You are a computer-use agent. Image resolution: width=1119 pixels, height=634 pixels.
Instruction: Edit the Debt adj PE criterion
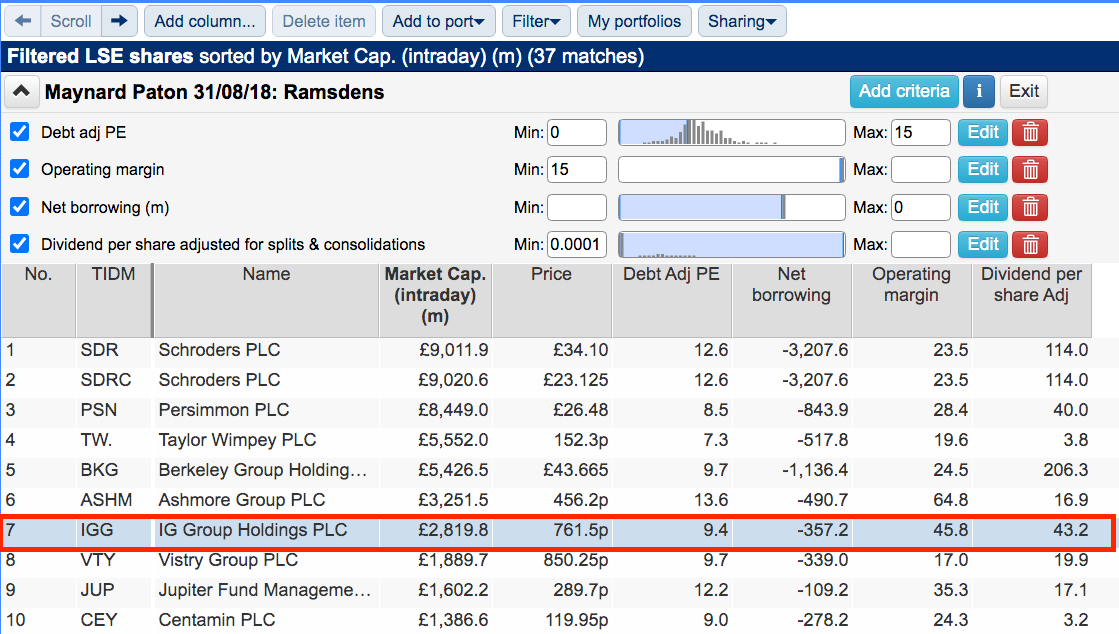coord(983,132)
